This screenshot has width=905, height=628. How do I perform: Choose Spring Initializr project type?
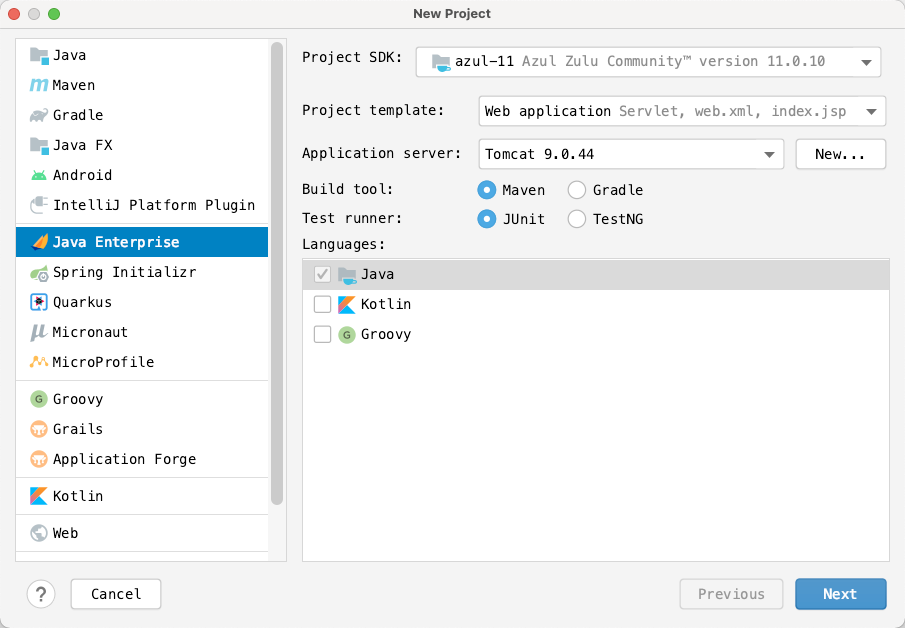(x=142, y=272)
